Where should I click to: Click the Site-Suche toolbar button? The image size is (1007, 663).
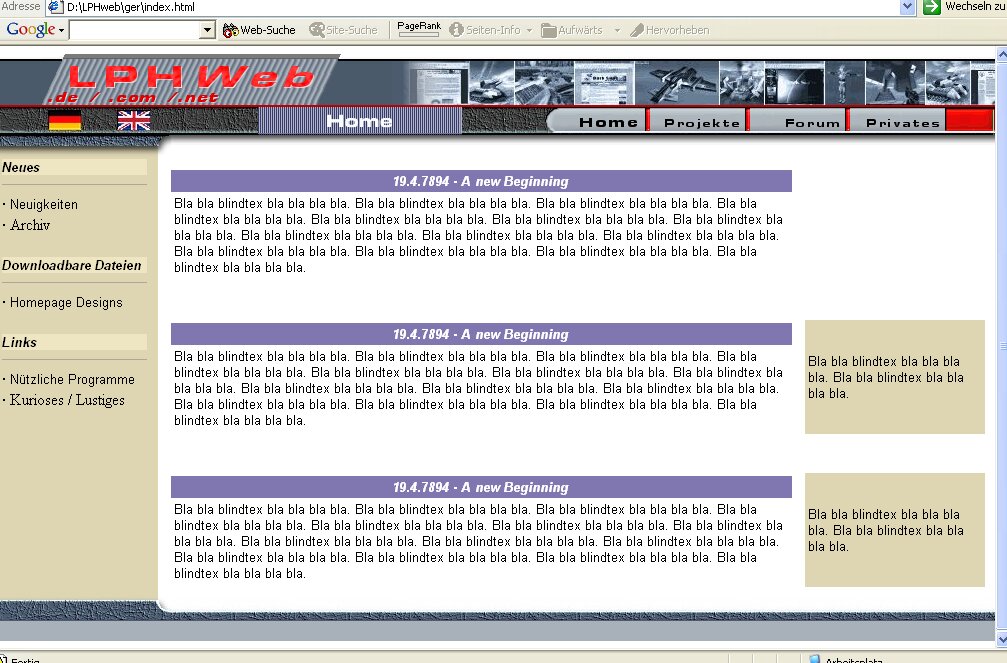click(343, 30)
